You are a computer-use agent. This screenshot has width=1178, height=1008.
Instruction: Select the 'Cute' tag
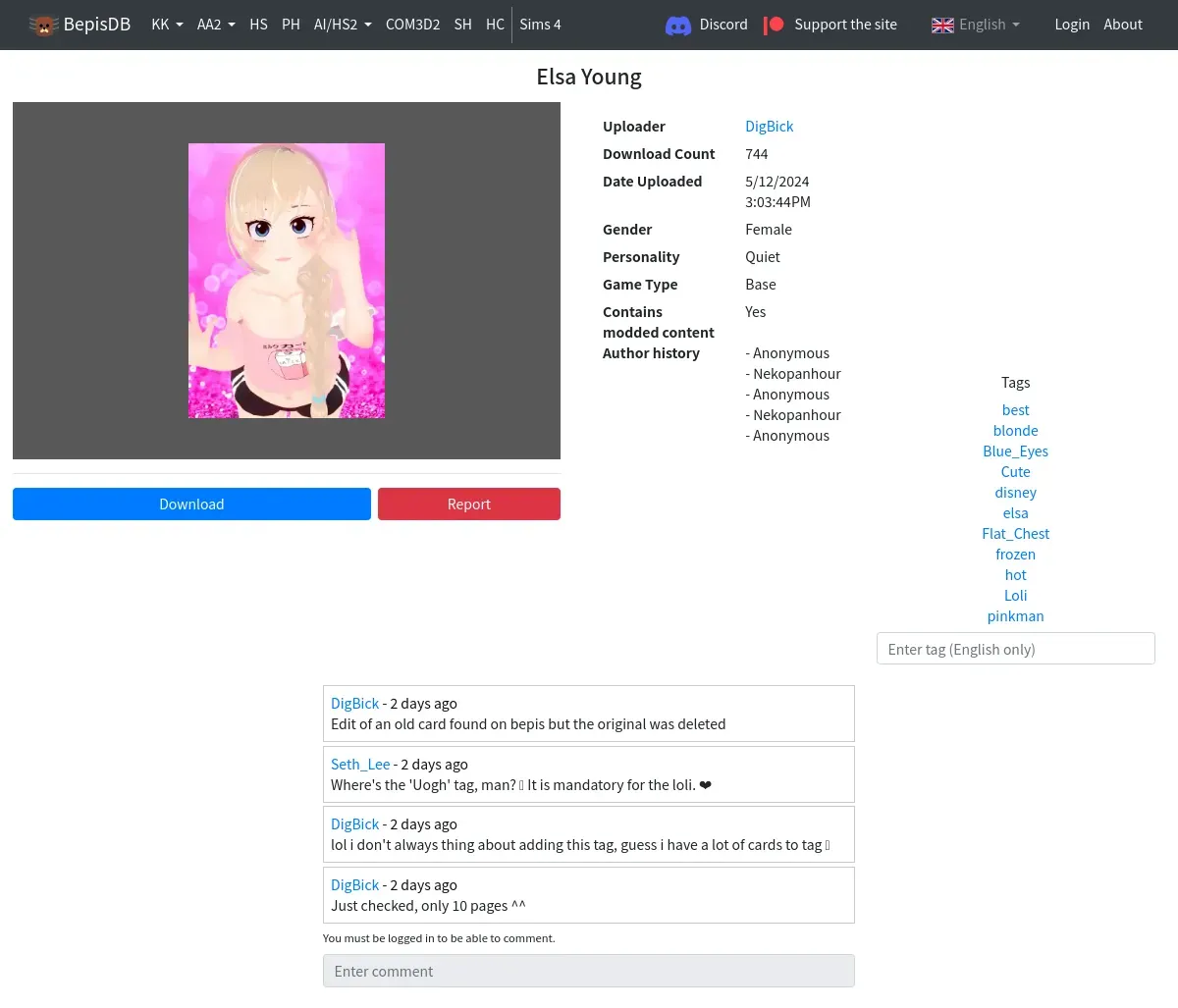(x=1015, y=472)
